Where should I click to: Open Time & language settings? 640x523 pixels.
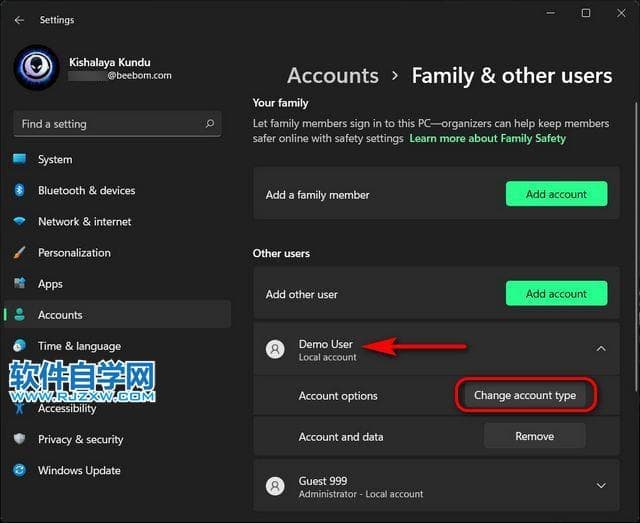(78, 346)
